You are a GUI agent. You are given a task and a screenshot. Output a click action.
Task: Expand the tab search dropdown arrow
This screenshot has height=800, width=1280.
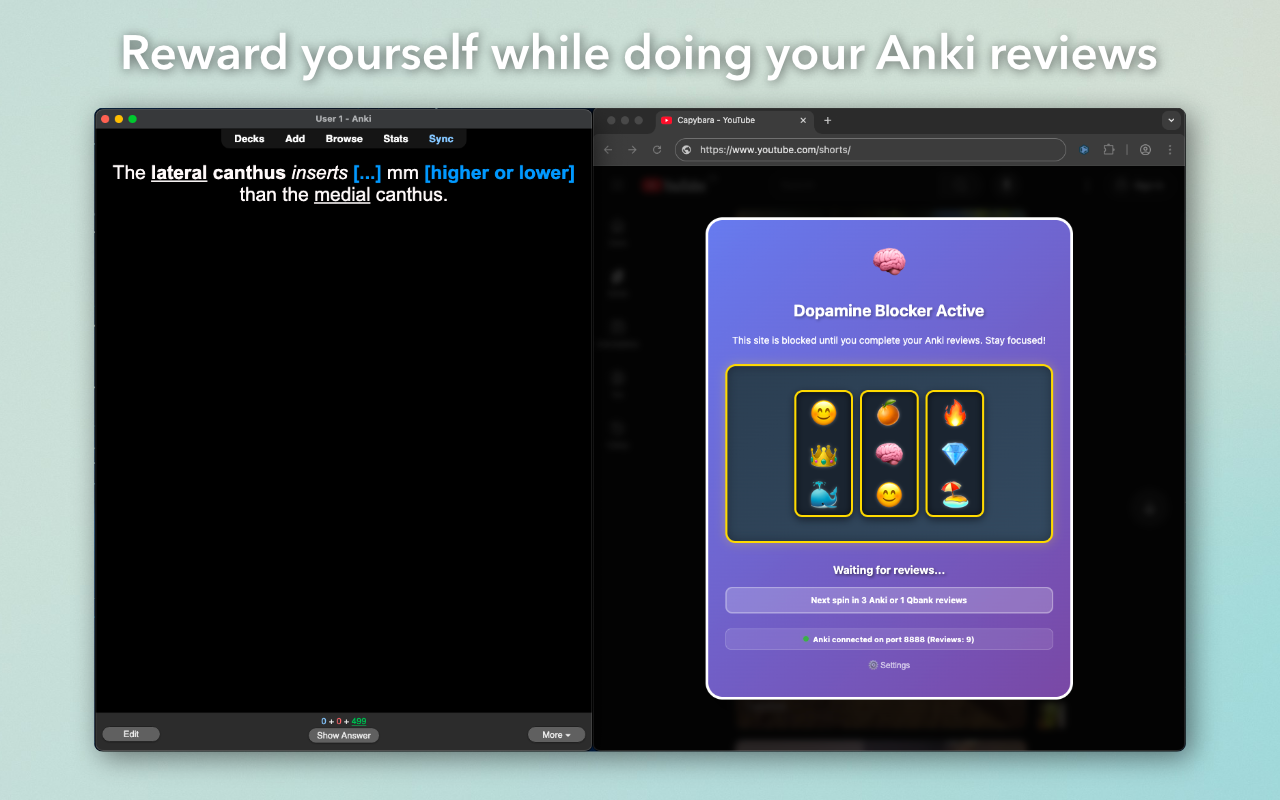(x=1171, y=120)
